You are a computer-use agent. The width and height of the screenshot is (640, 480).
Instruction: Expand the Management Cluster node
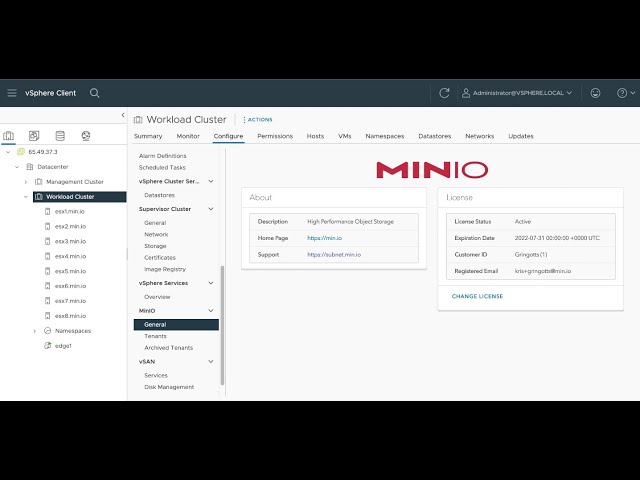click(x=26, y=182)
